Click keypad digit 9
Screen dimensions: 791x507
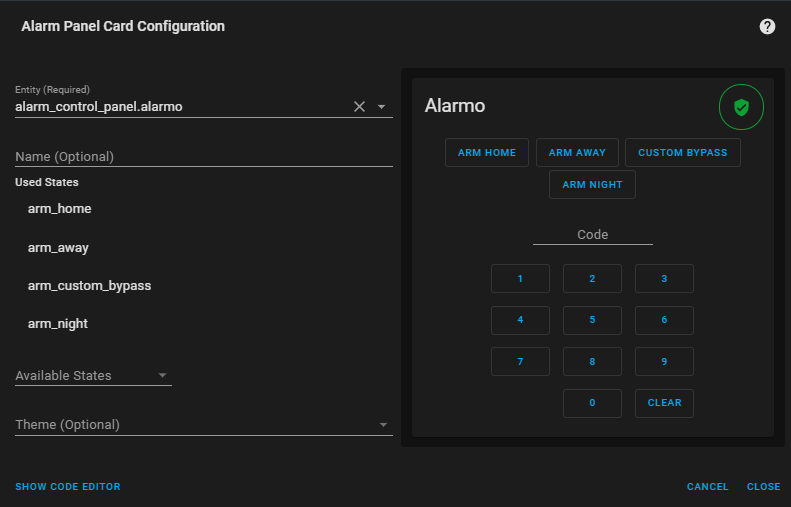coord(664,361)
